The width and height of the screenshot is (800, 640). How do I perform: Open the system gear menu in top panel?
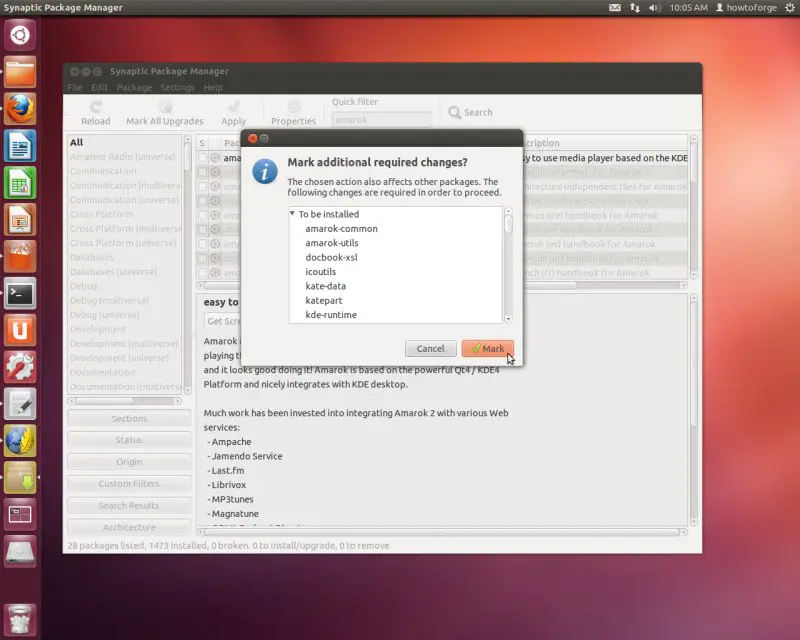pyautogui.click(x=790, y=8)
